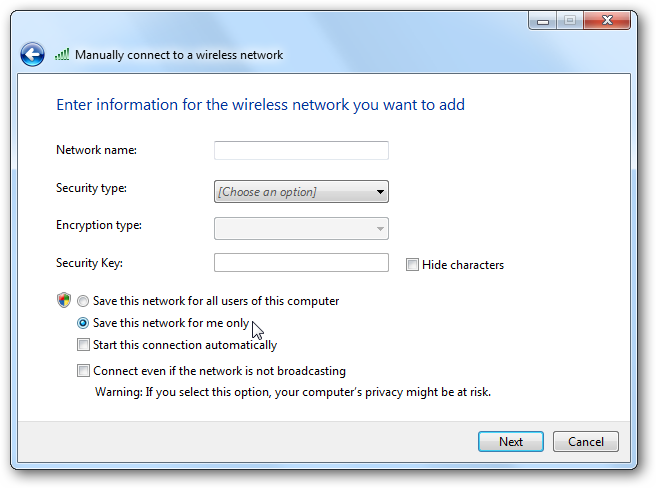Enable Connect even if network not broadcasting

click(x=83, y=371)
